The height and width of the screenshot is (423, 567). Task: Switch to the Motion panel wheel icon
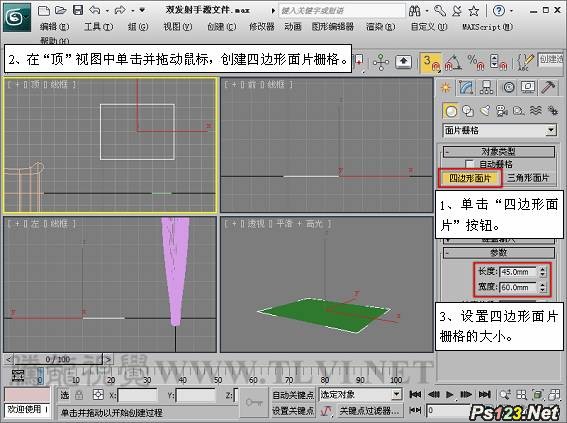pos(508,87)
